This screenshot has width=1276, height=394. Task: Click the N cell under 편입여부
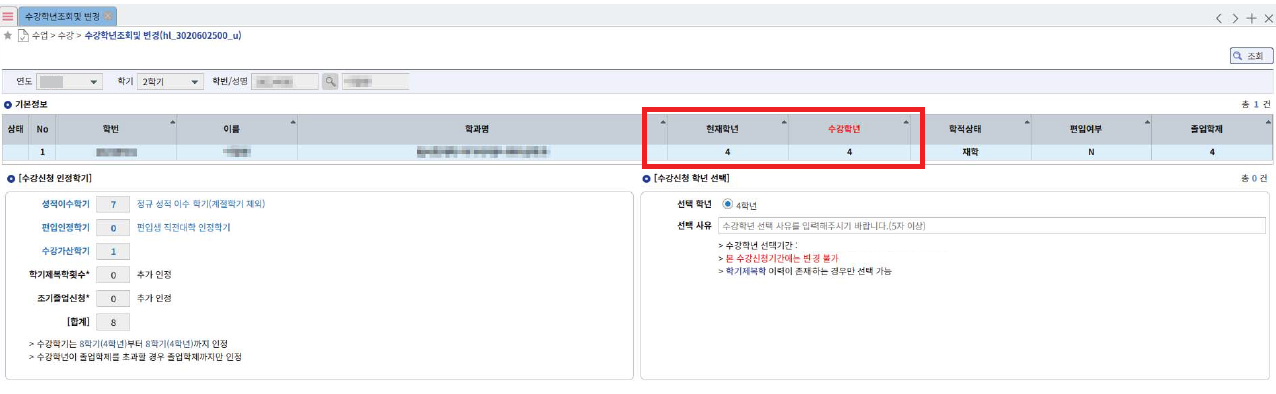(1091, 152)
